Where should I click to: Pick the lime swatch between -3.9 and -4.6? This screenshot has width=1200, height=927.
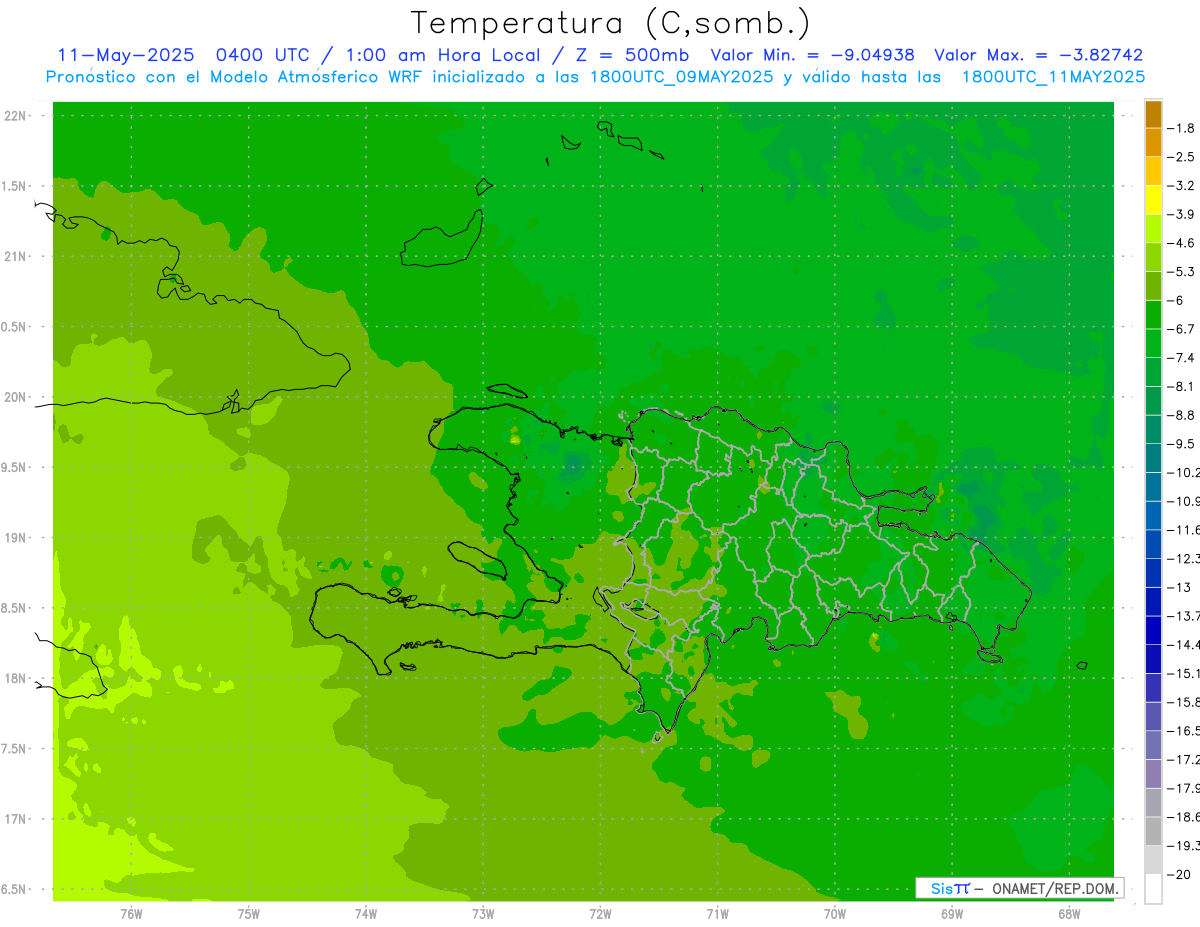coord(1153,229)
